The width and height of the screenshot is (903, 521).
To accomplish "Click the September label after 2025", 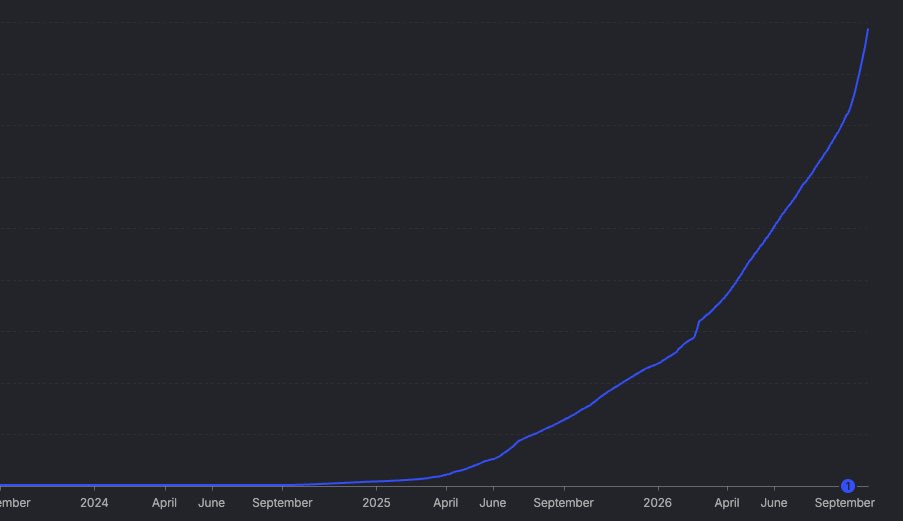I will [x=563, y=503].
